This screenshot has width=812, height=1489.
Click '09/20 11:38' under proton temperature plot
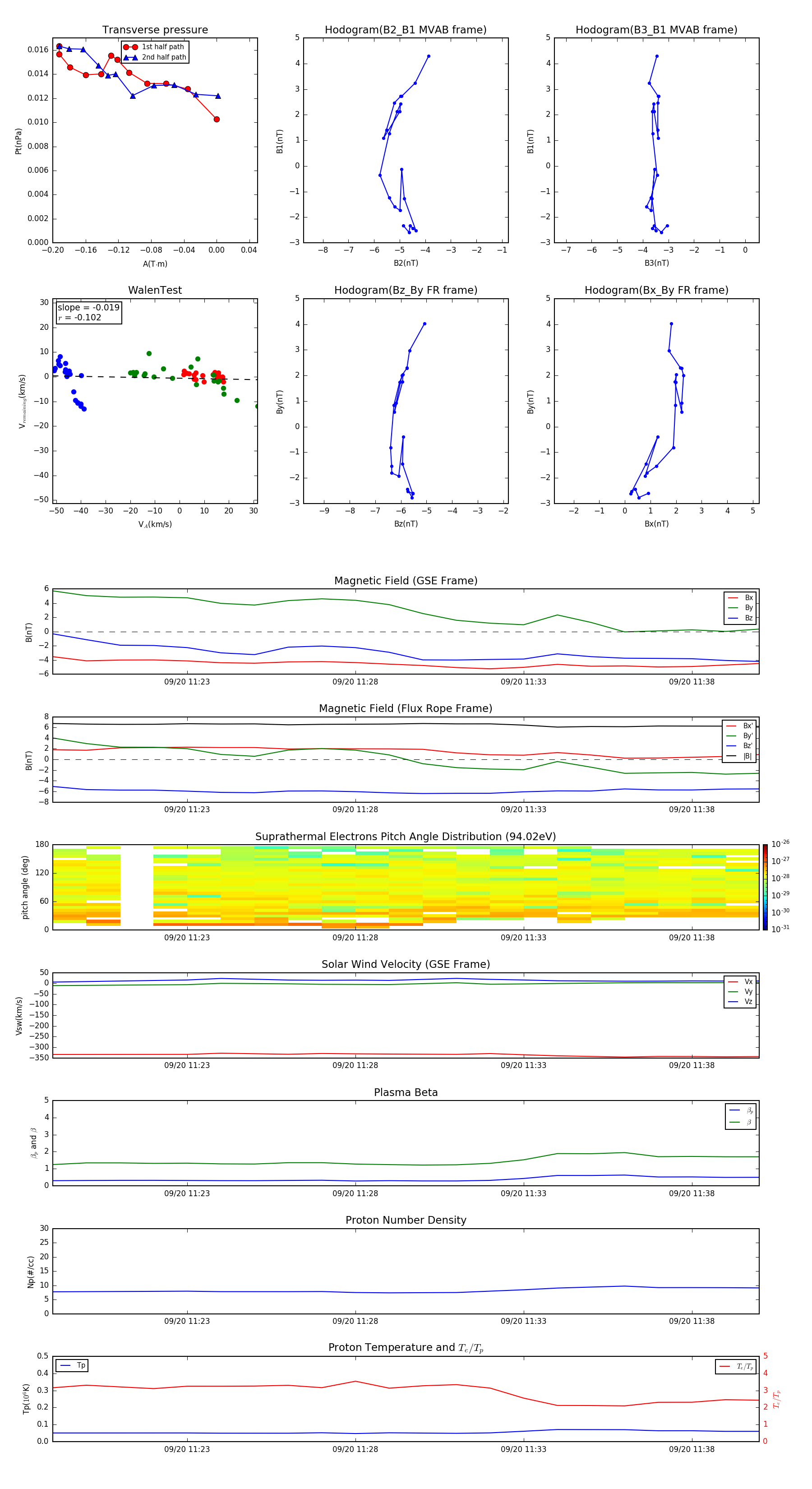coord(692,1449)
